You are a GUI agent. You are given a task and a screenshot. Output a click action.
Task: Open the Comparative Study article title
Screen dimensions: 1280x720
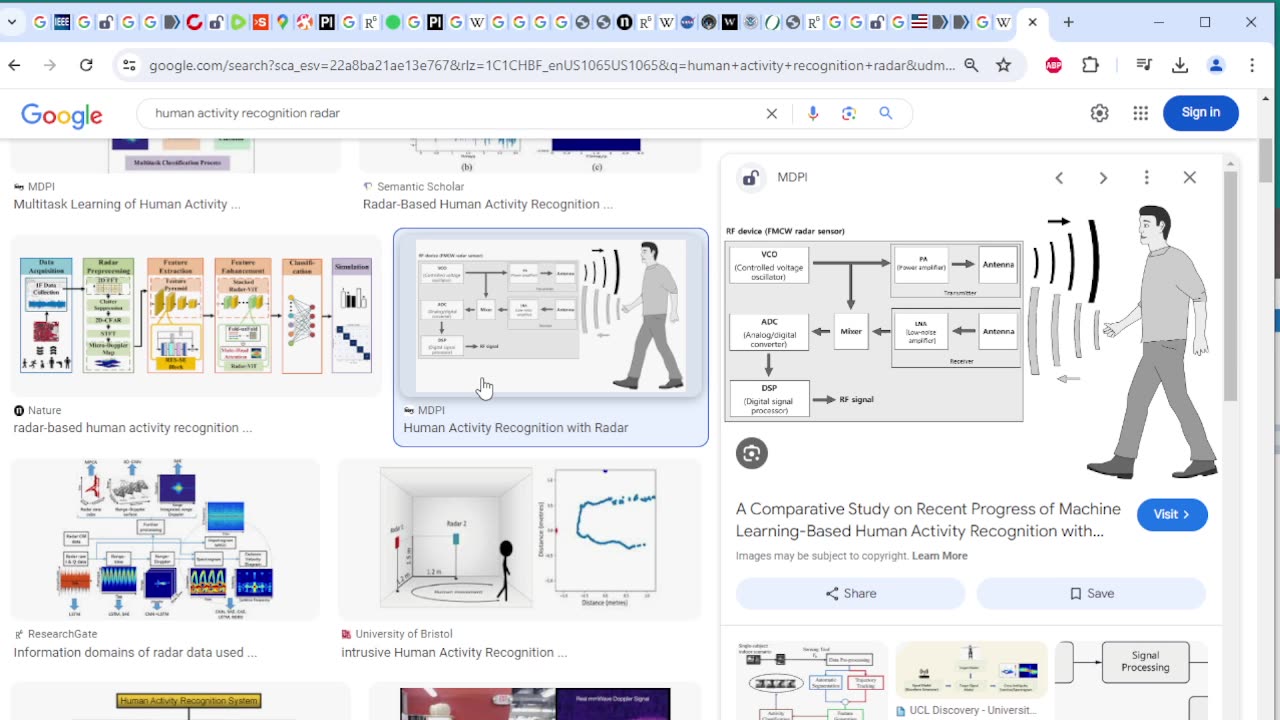coord(928,520)
